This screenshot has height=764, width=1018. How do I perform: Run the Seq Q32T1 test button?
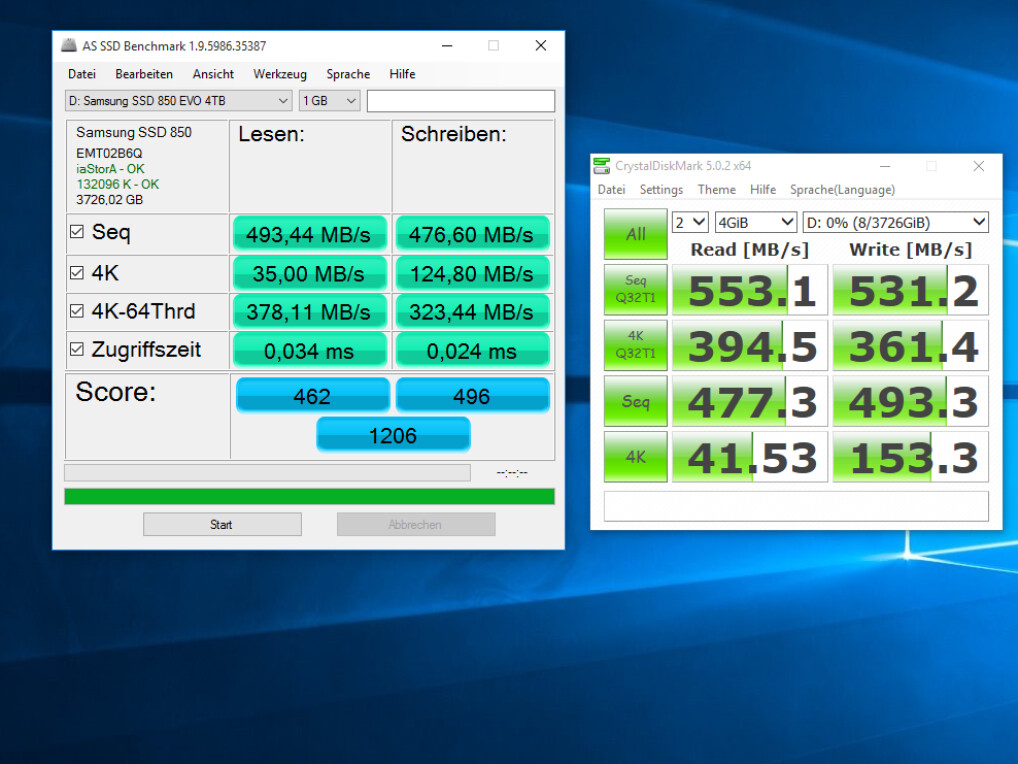[636, 290]
